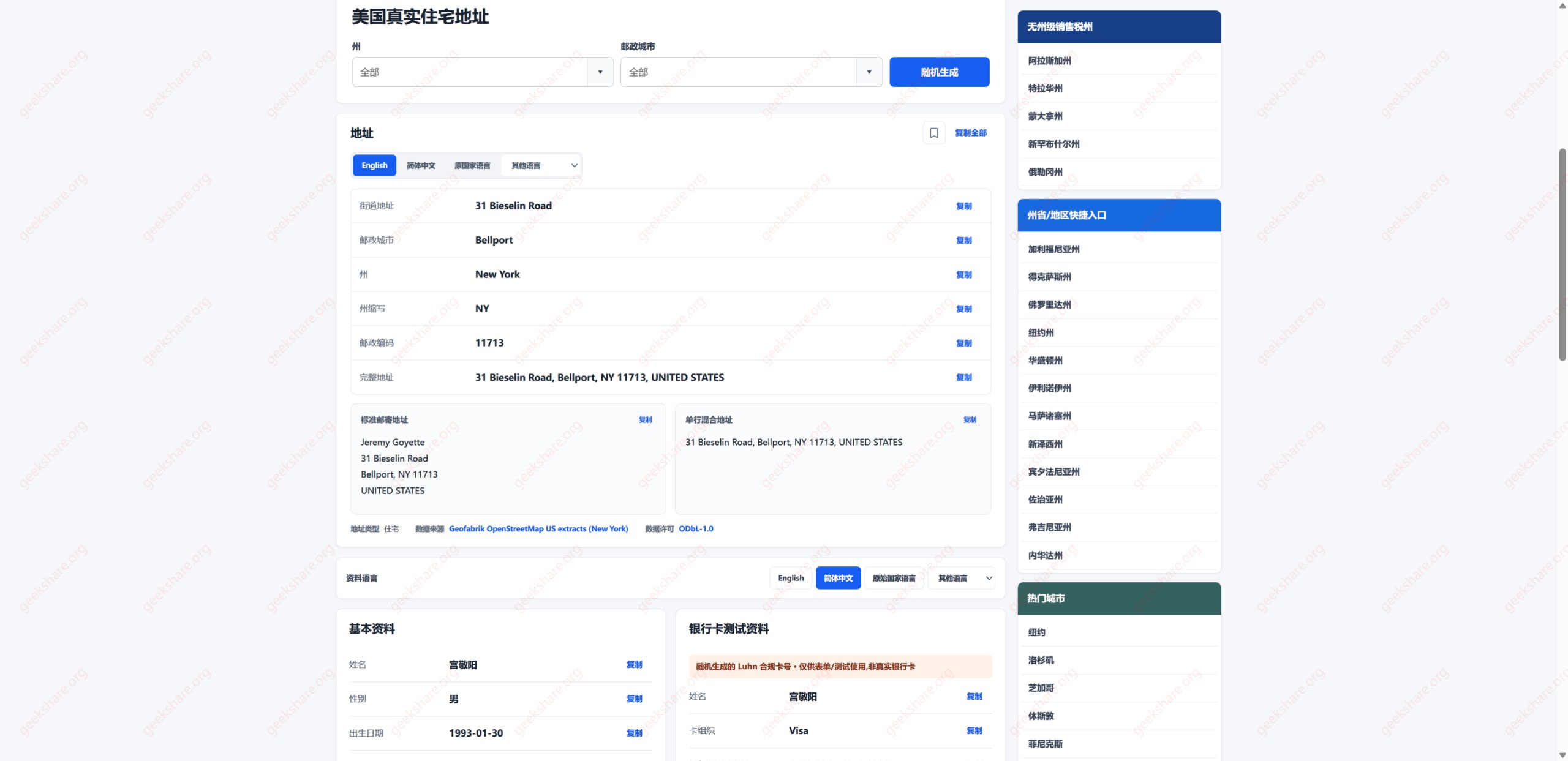Copy the 卡组织 value Visa
Viewport: 1568px width, 761px height.
[x=974, y=731]
